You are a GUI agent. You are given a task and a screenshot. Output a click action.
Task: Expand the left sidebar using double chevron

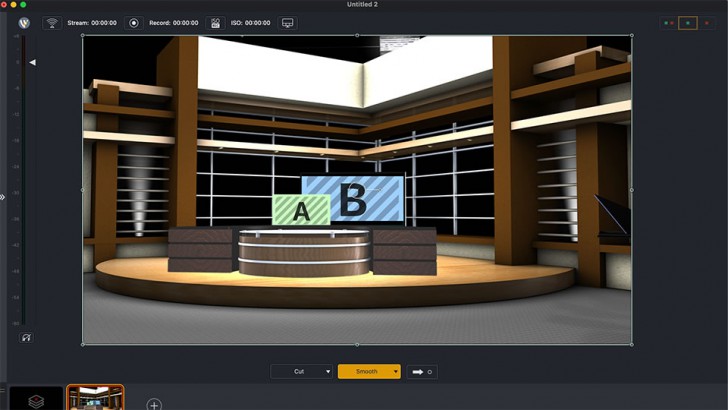[x=3, y=197]
